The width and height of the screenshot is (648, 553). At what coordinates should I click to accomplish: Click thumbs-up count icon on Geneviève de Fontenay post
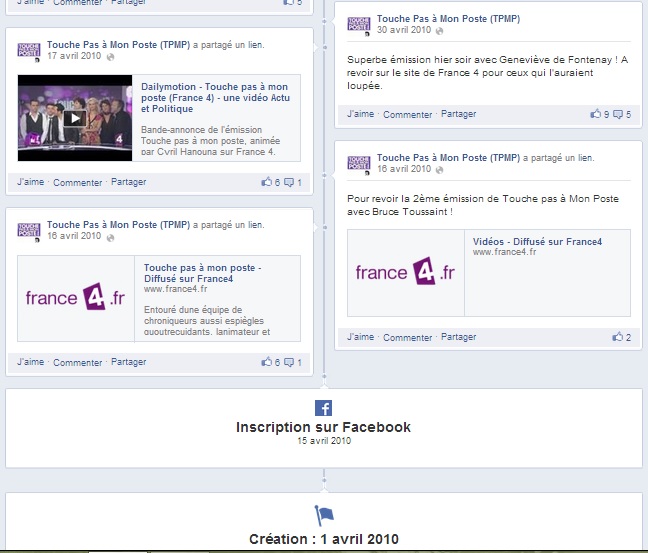point(596,114)
